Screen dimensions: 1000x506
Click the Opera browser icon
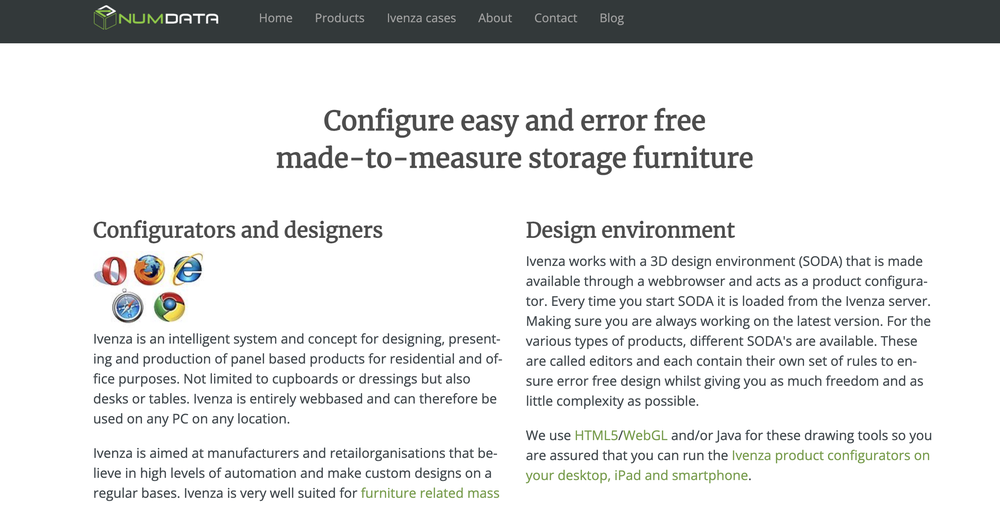(109, 271)
